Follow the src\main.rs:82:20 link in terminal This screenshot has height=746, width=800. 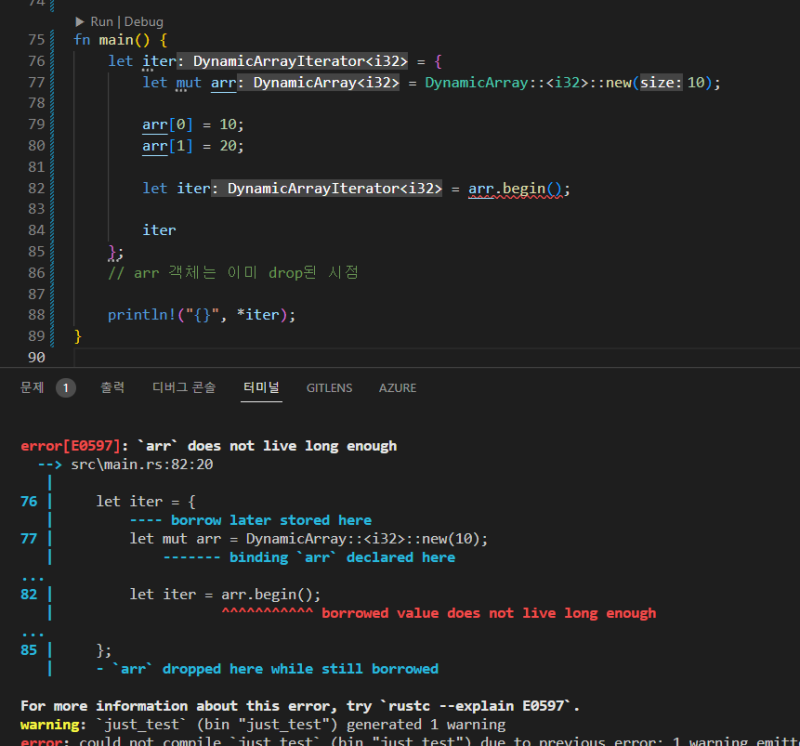coord(142,465)
